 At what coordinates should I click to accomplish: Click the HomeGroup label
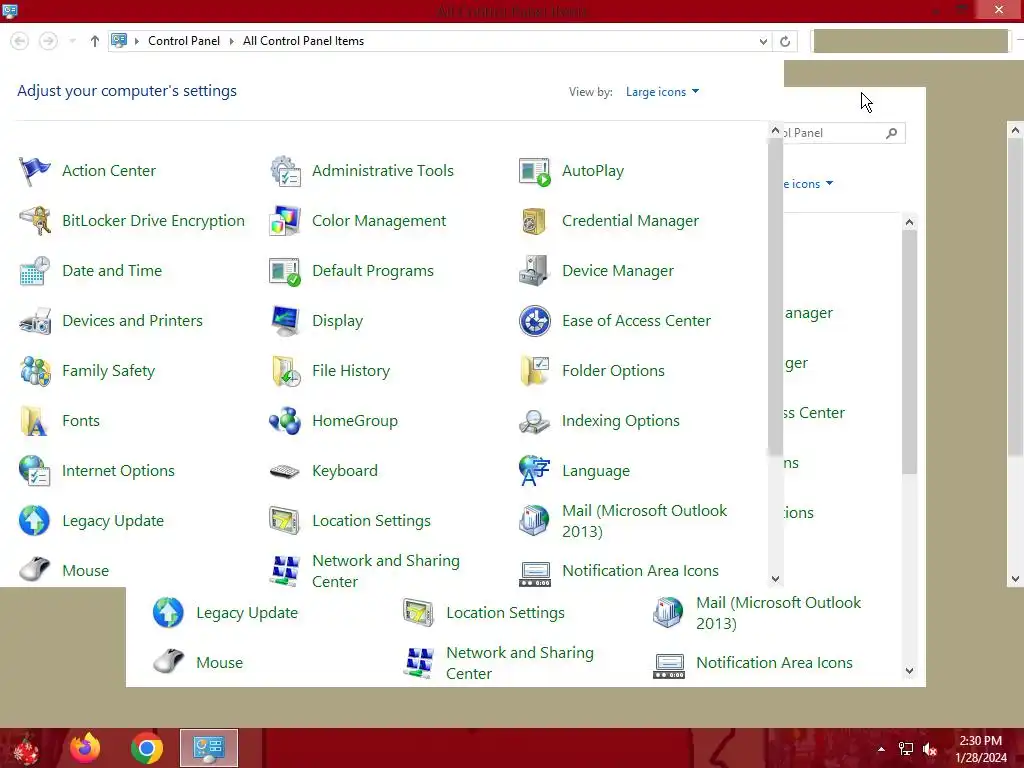(355, 421)
